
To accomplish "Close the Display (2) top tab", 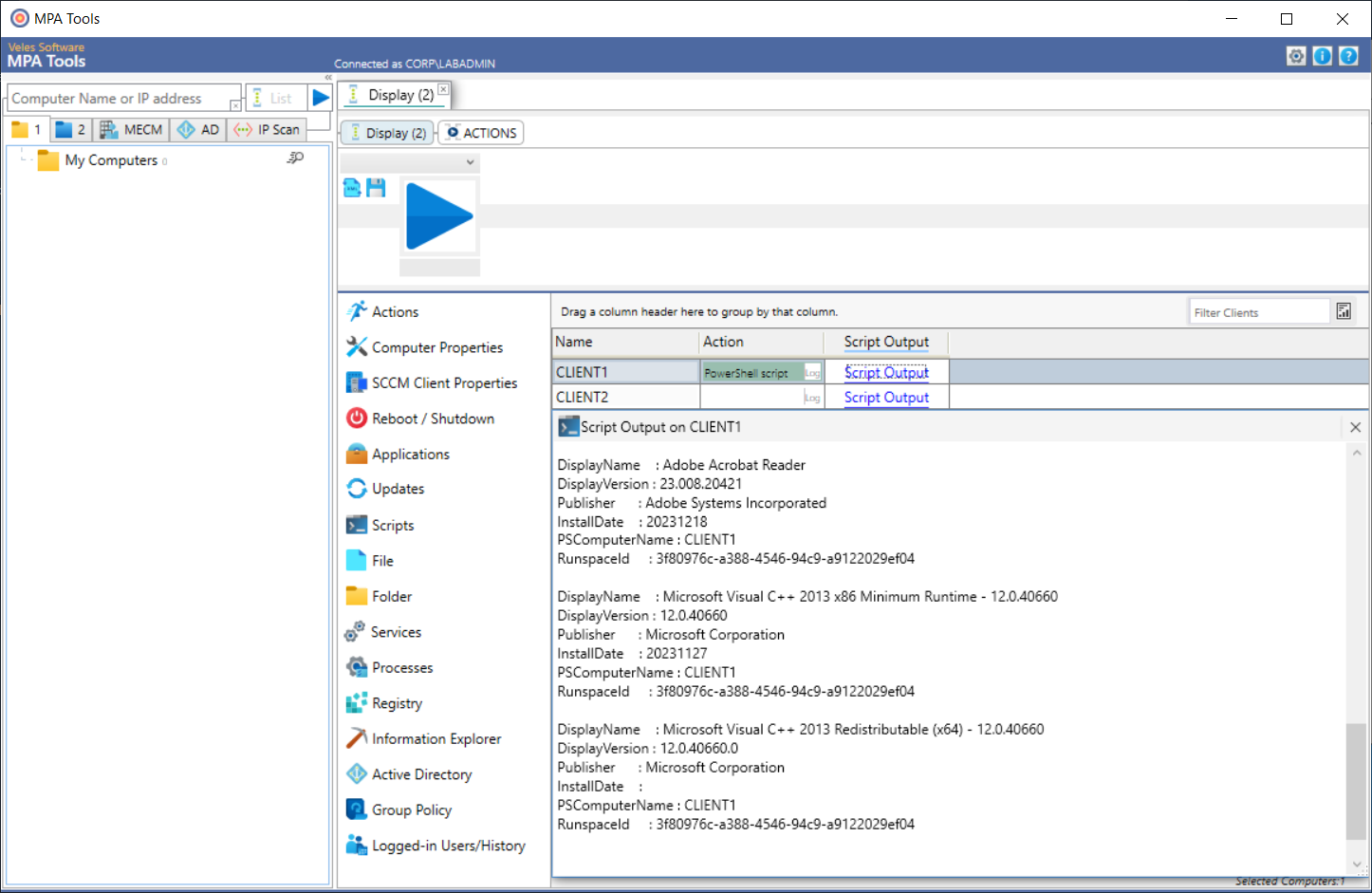I will pos(443,89).
